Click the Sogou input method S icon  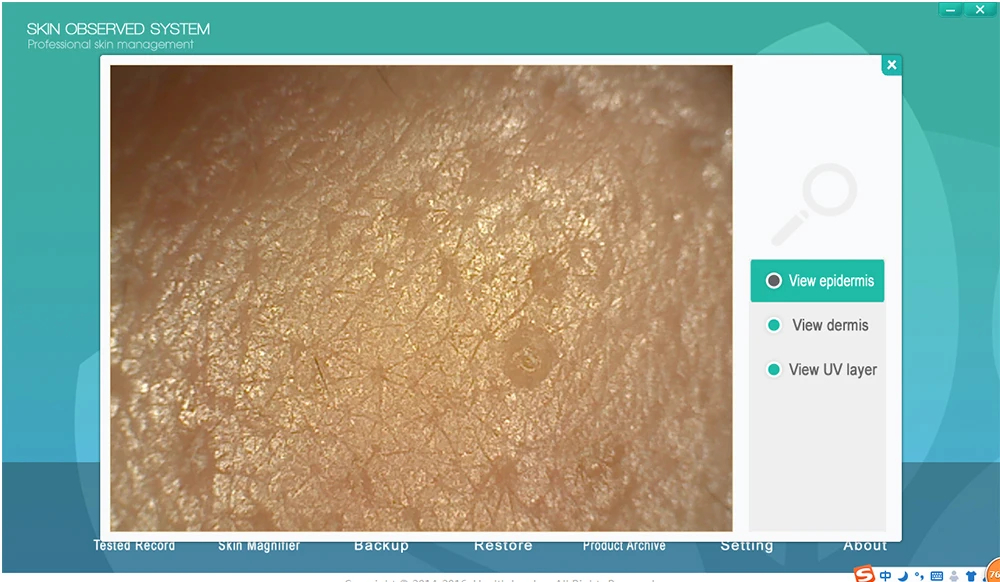click(x=864, y=574)
